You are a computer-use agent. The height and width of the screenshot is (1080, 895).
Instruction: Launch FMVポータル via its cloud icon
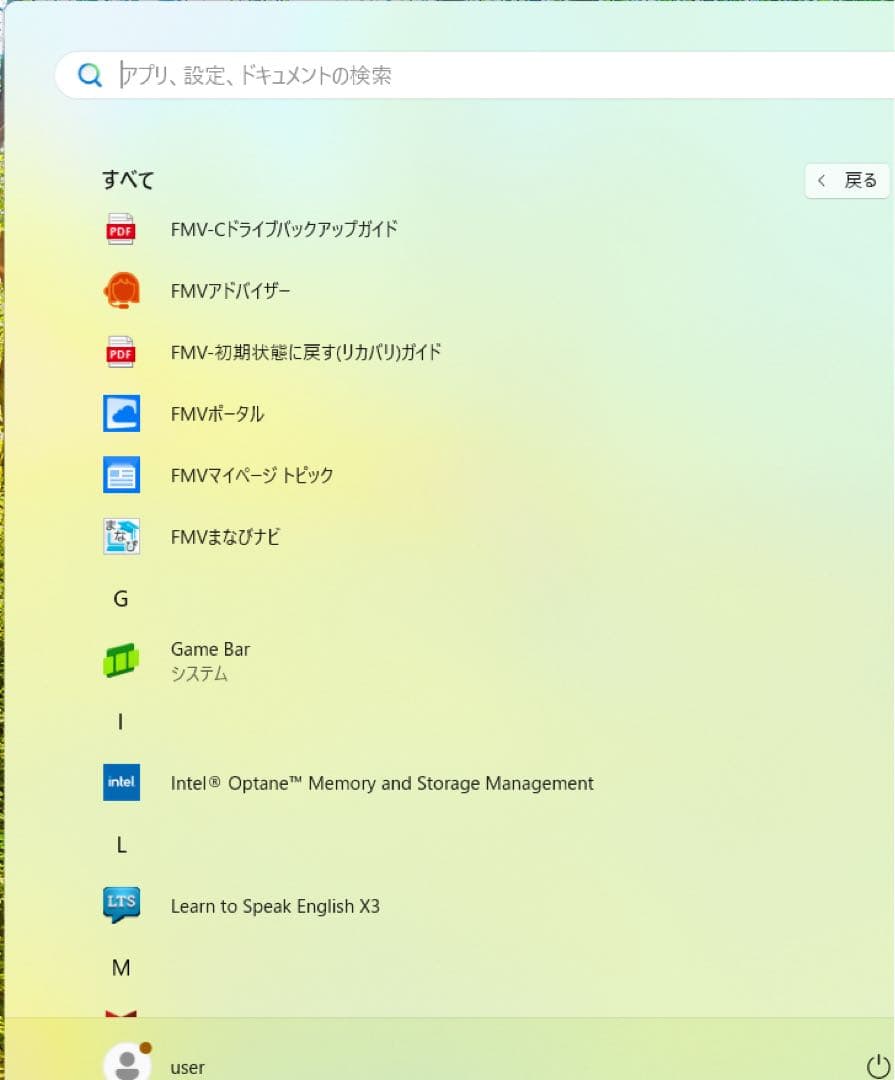coord(121,413)
